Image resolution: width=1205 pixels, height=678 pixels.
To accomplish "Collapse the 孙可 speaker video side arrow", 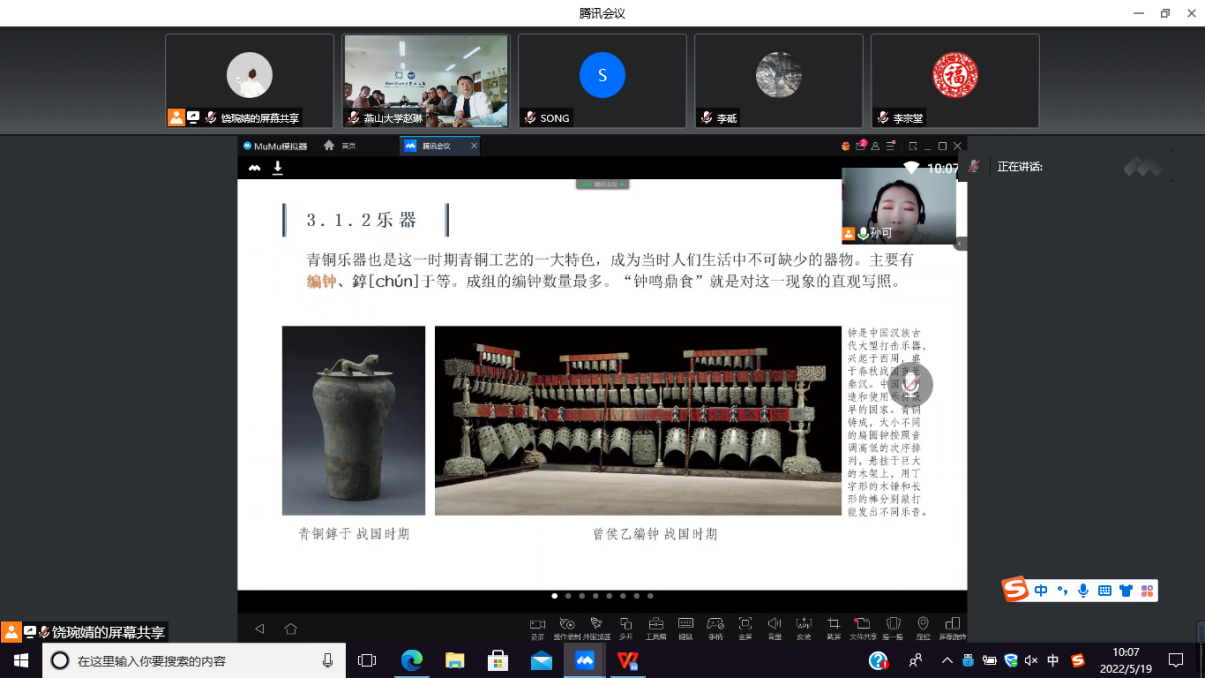I will (961, 243).
